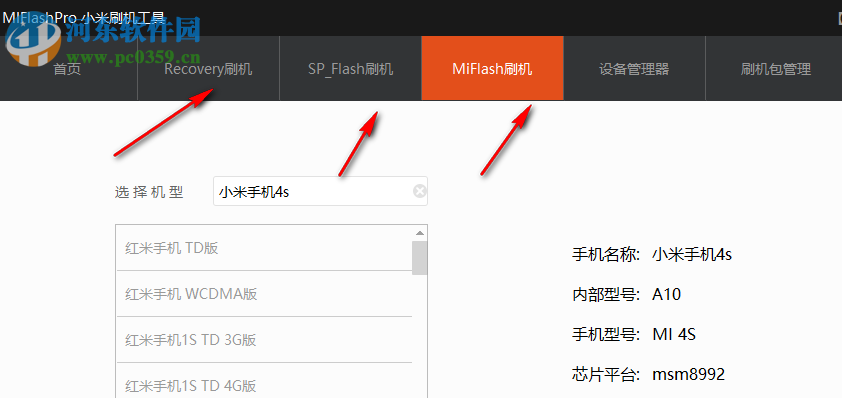Click the 芯片平台 value msm8992
The height and width of the screenshot is (398, 842).
[x=688, y=374]
